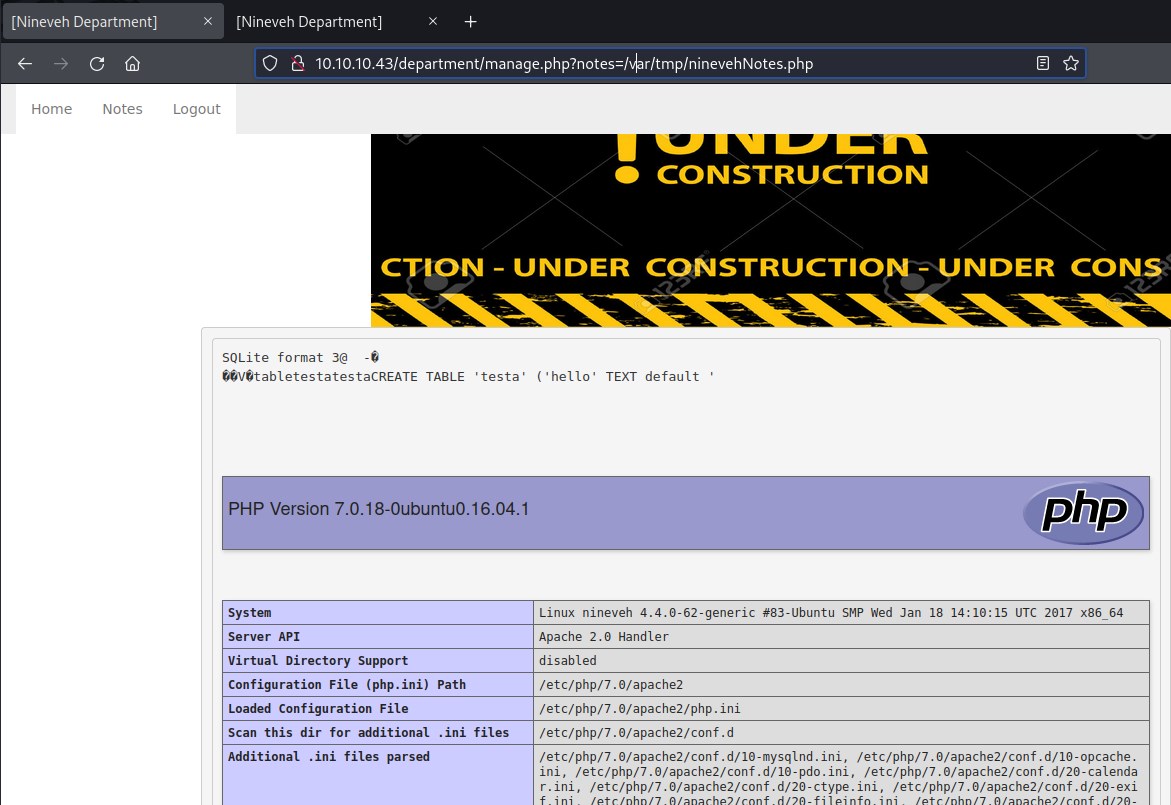Open the Home link in site navbar

click(x=51, y=109)
